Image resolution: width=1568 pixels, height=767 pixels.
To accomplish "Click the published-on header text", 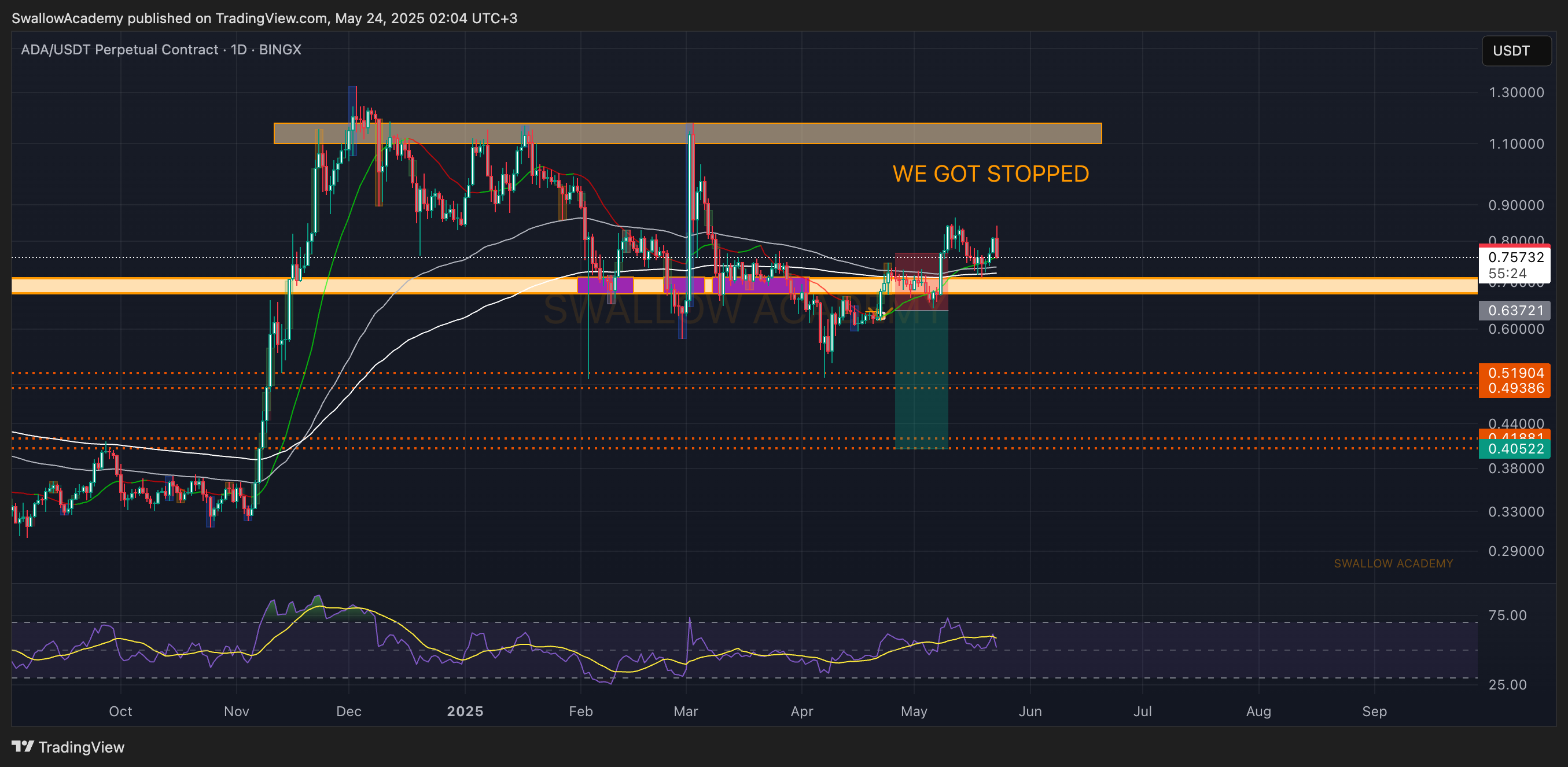I will 265,19.
